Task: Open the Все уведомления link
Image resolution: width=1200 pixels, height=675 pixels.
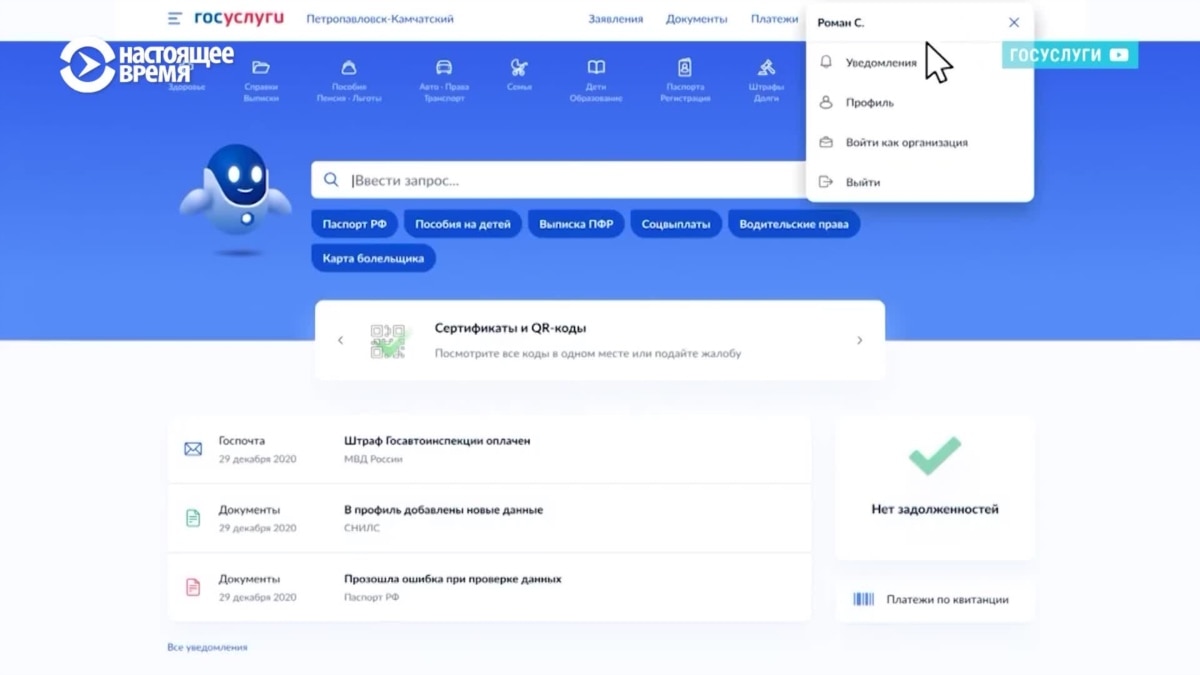Action: pos(207,647)
